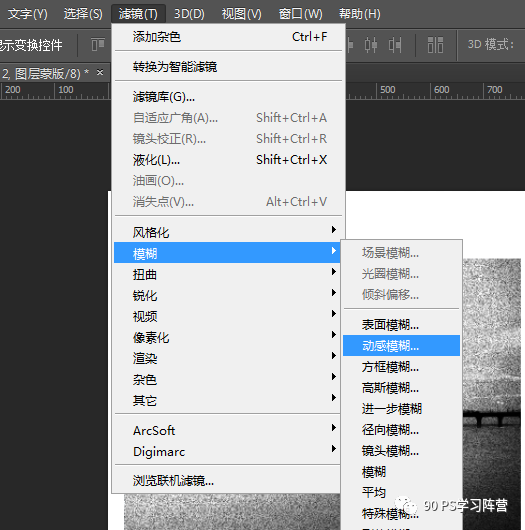Expand the 模糊 submenu
This screenshot has width=525, height=530.
[x=227, y=252]
